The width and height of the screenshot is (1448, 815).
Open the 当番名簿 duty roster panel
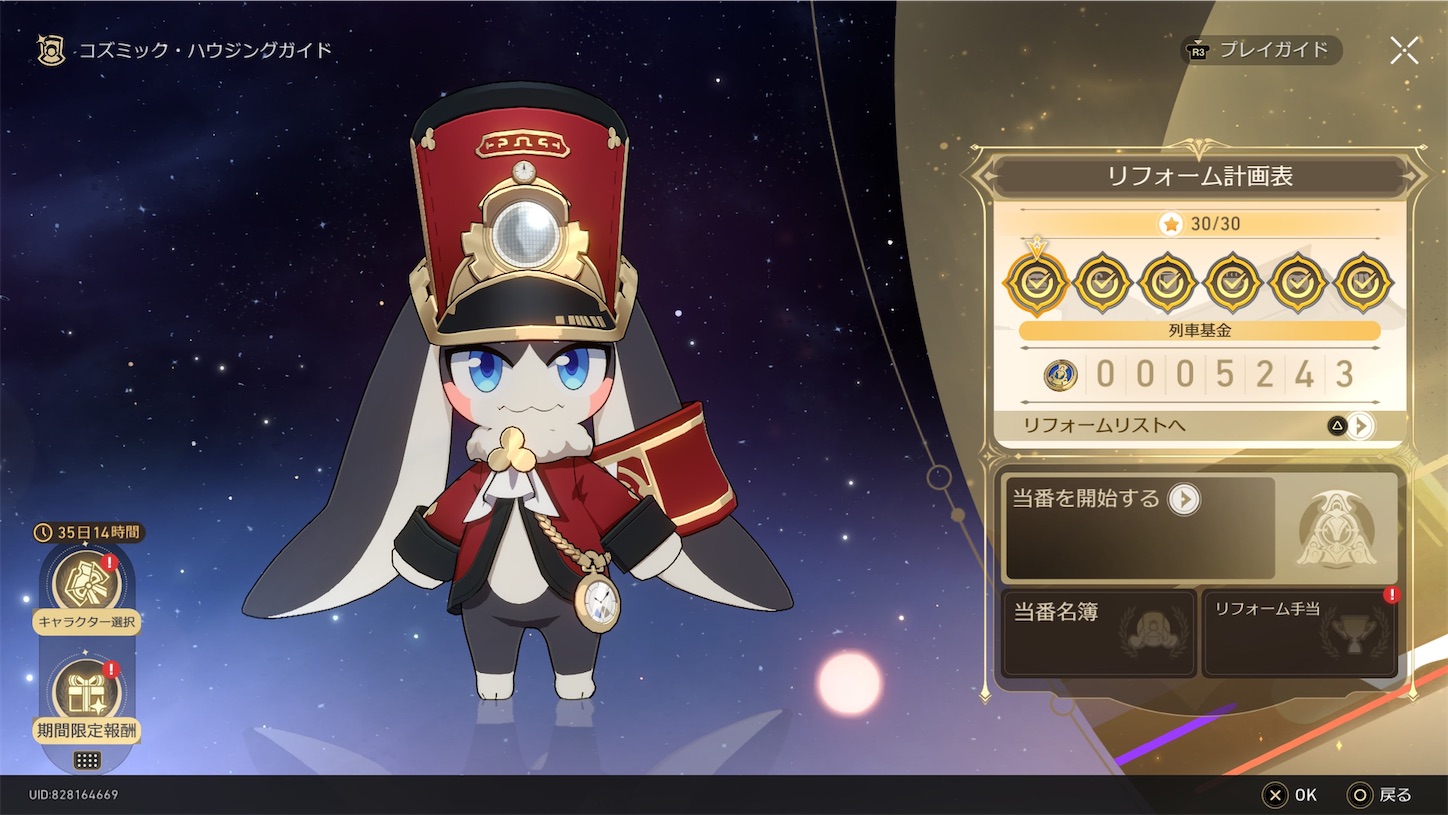pyautogui.click(x=1098, y=633)
